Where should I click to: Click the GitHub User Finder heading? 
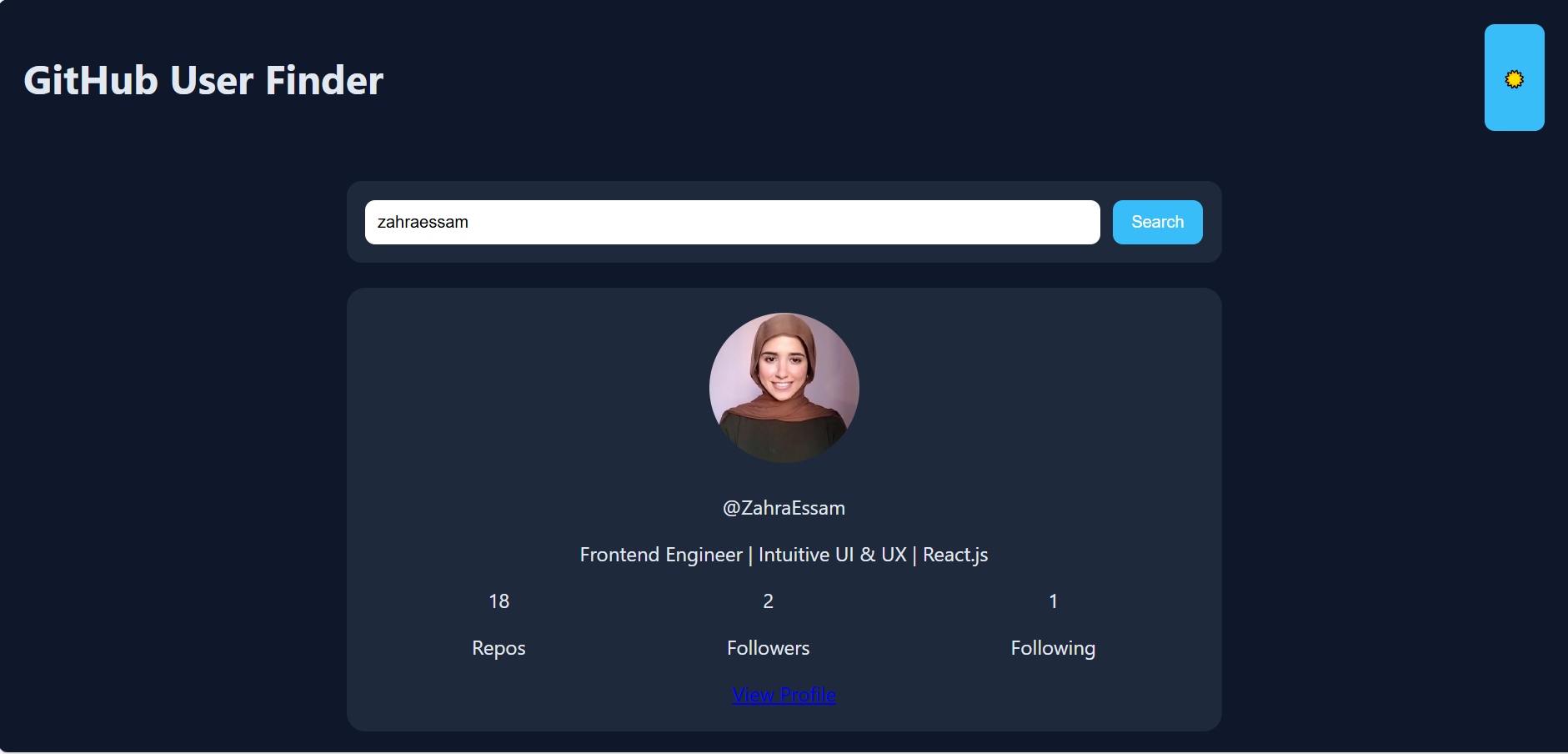coord(203,79)
